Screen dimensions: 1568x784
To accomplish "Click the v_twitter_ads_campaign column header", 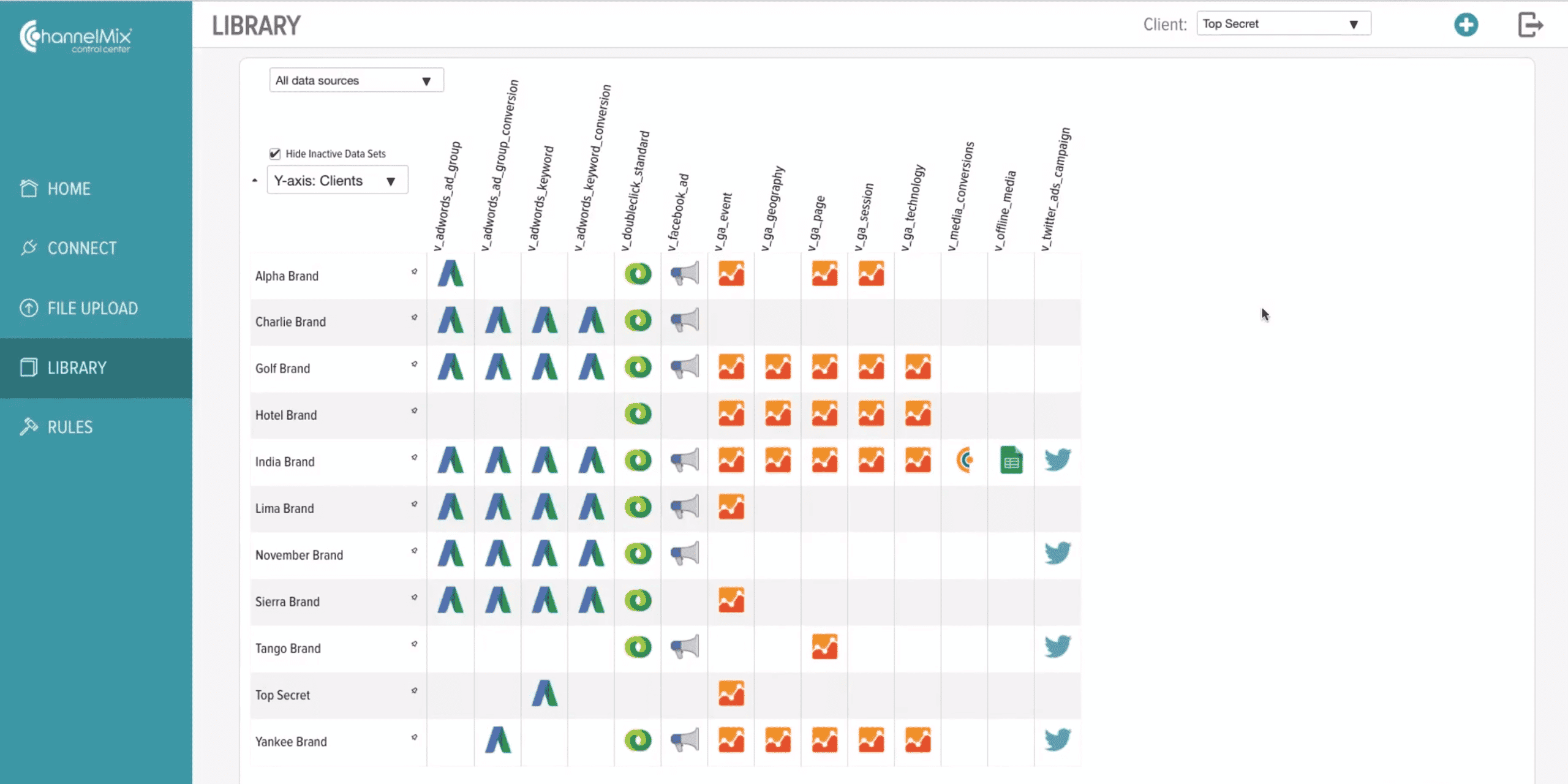I will [1056, 189].
